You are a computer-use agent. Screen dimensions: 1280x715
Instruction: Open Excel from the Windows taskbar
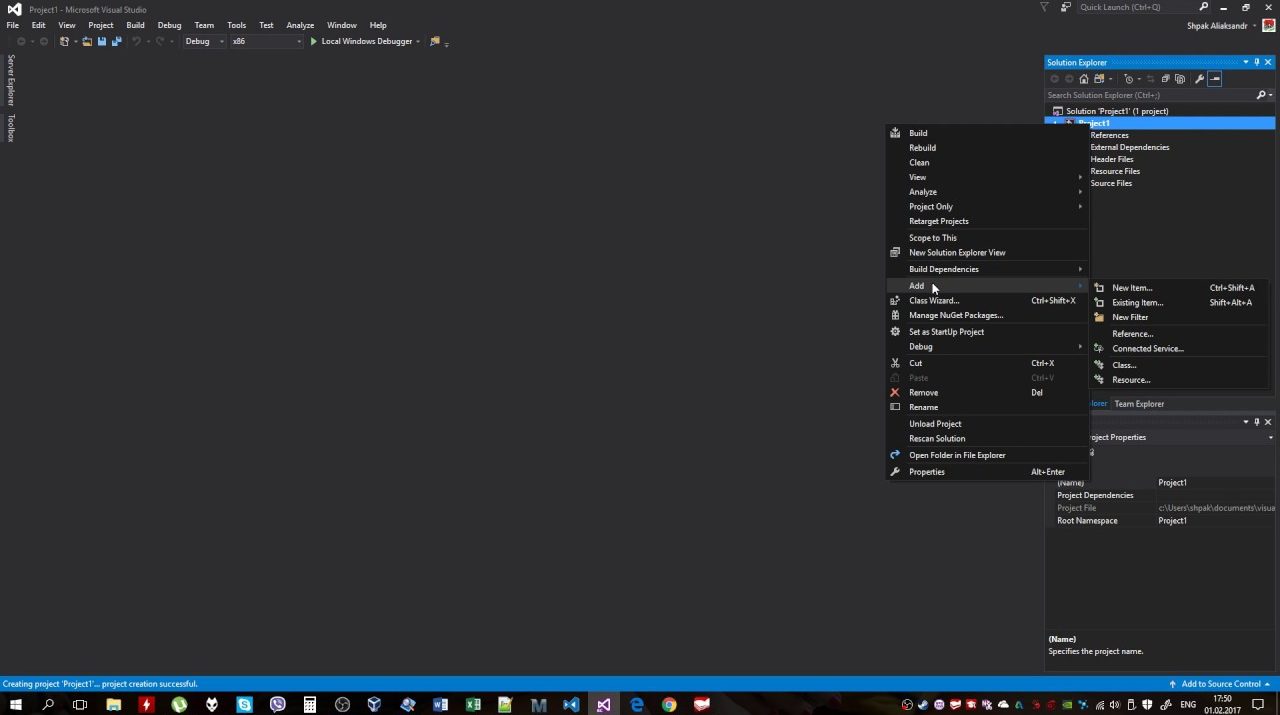click(473, 704)
